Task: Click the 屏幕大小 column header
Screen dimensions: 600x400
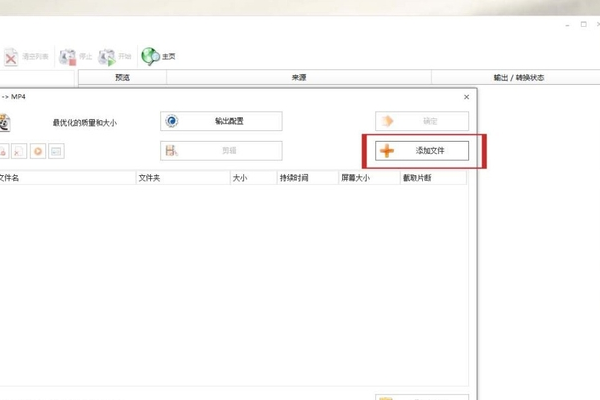Action: click(355, 178)
